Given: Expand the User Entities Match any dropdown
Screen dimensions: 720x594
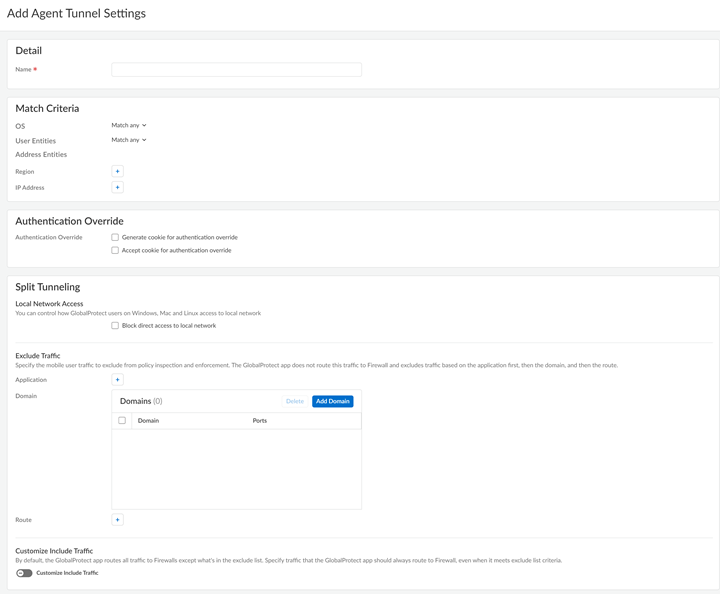Looking at the screenshot, I should [129, 140].
